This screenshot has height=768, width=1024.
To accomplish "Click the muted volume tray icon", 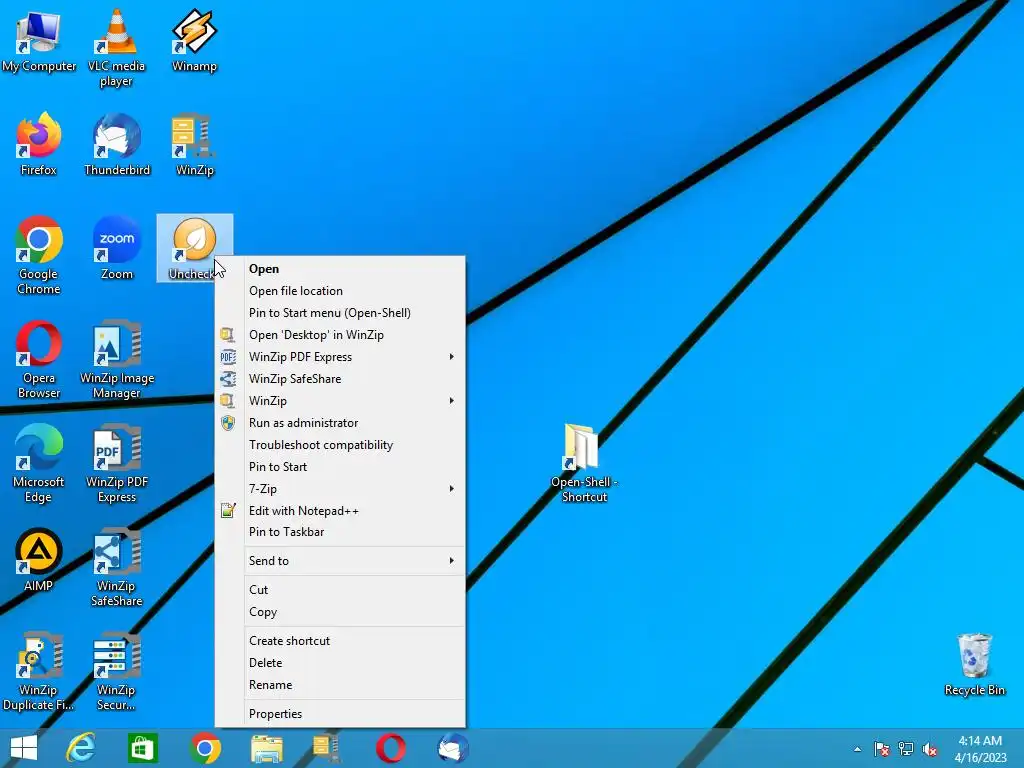I will (x=930, y=749).
